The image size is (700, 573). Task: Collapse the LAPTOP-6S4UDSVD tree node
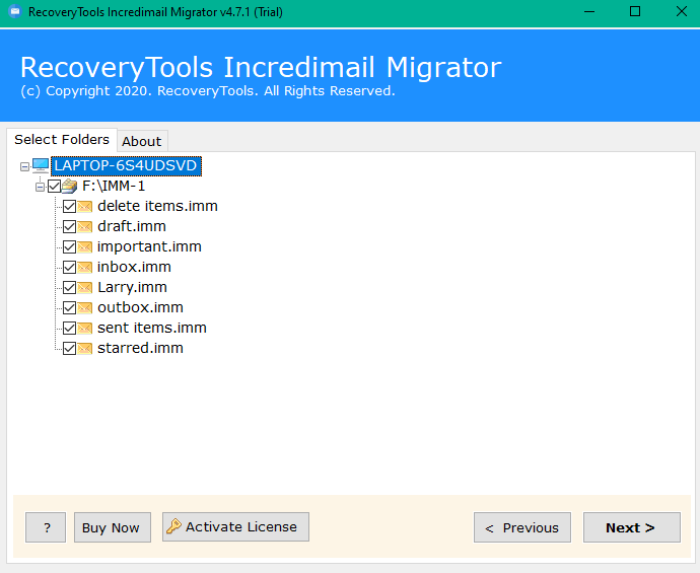click(x=25, y=166)
